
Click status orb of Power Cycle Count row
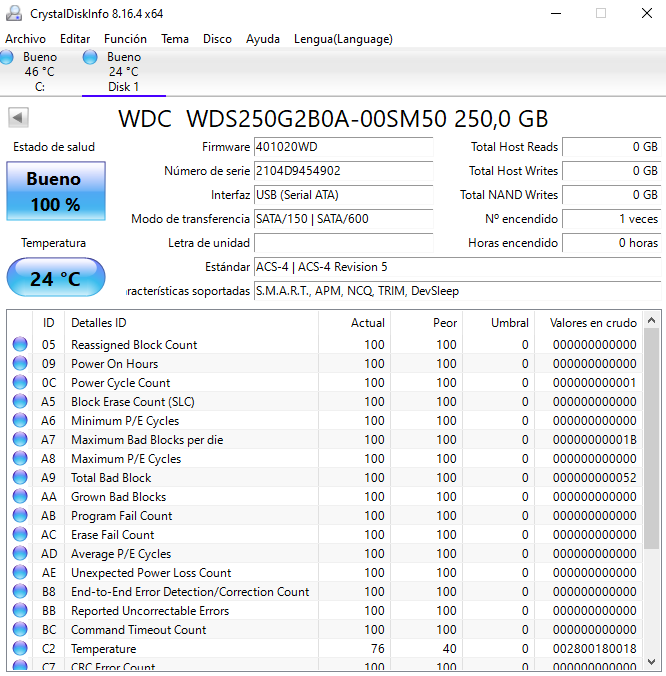(20, 382)
